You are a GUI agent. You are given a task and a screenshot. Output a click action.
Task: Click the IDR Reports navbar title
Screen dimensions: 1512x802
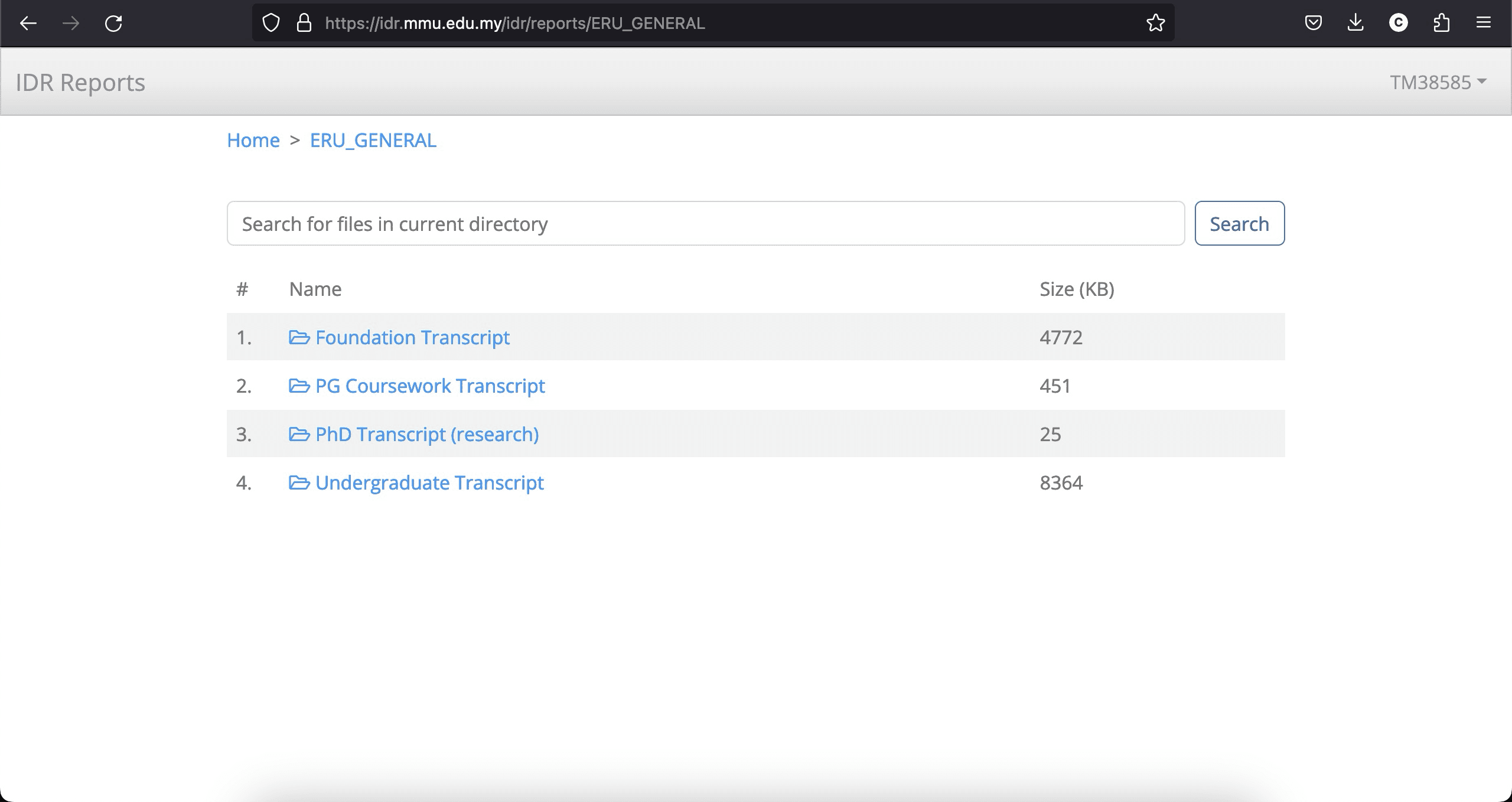(x=80, y=83)
